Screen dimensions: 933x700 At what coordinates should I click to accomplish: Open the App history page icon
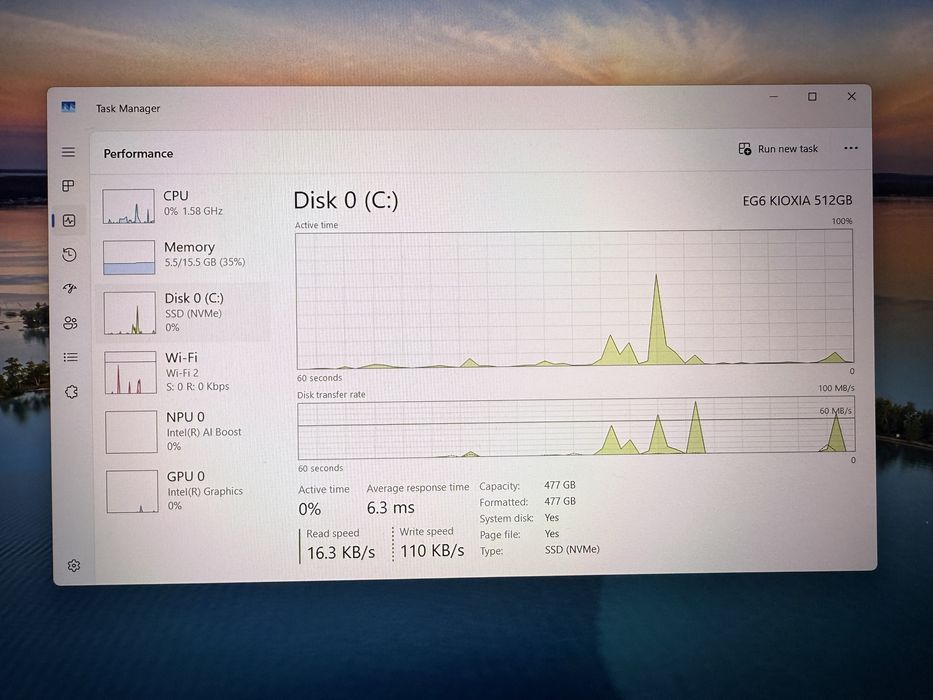[x=70, y=255]
